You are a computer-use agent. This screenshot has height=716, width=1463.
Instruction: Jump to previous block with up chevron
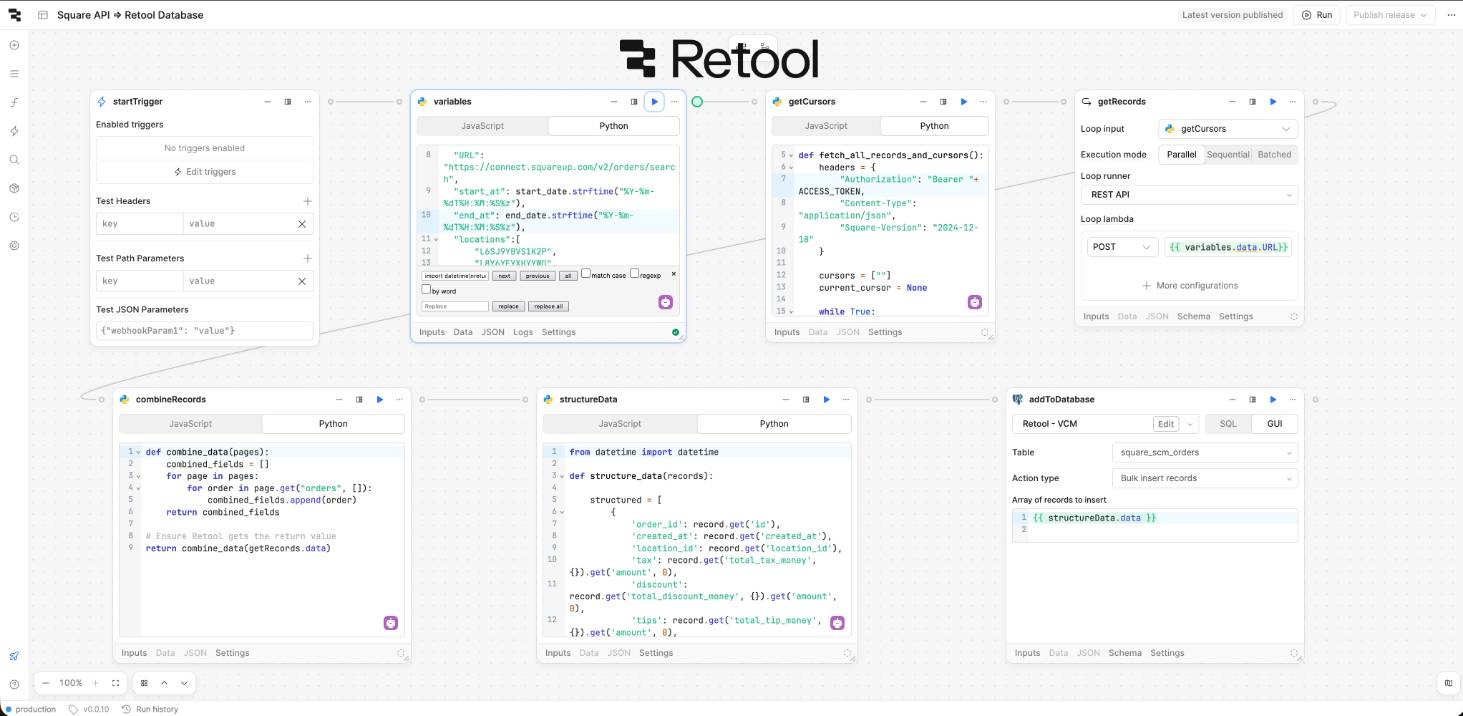pyautogui.click(x=165, y=683)
